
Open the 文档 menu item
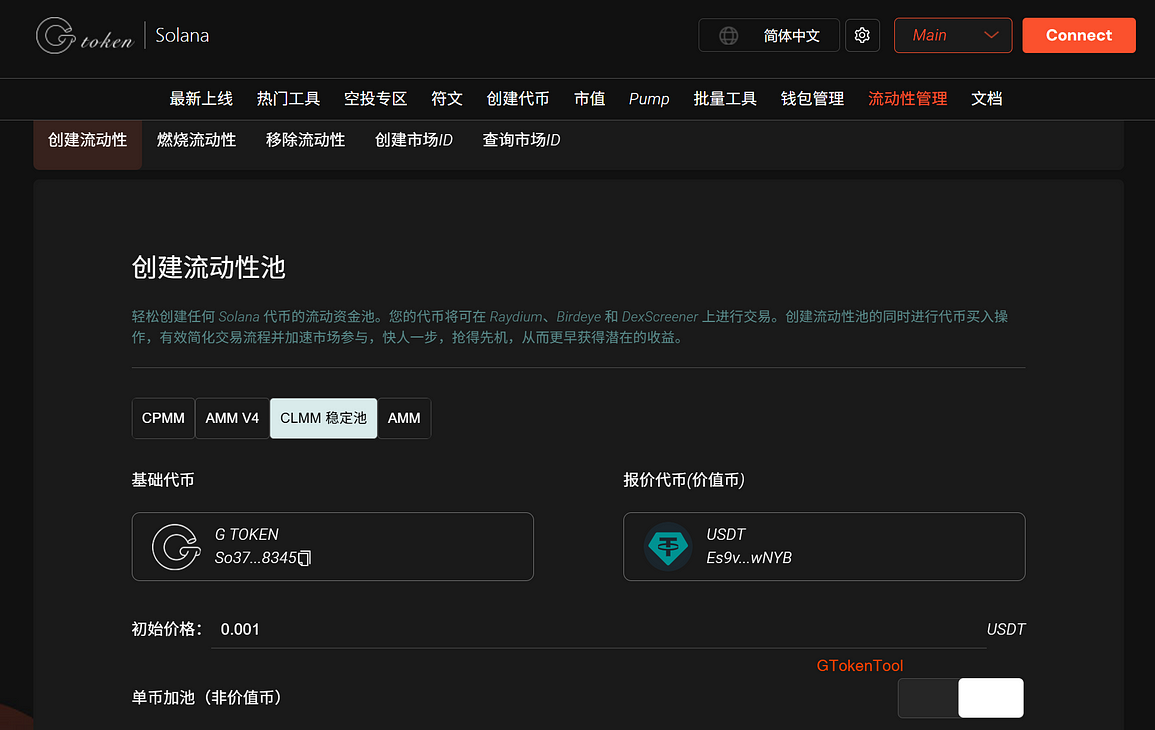click(986, 99)
